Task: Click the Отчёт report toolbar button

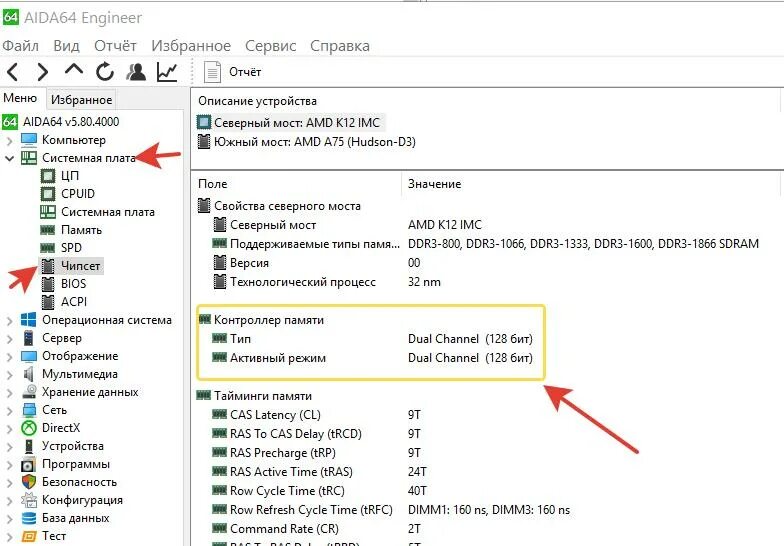Action: click(232, 72)
